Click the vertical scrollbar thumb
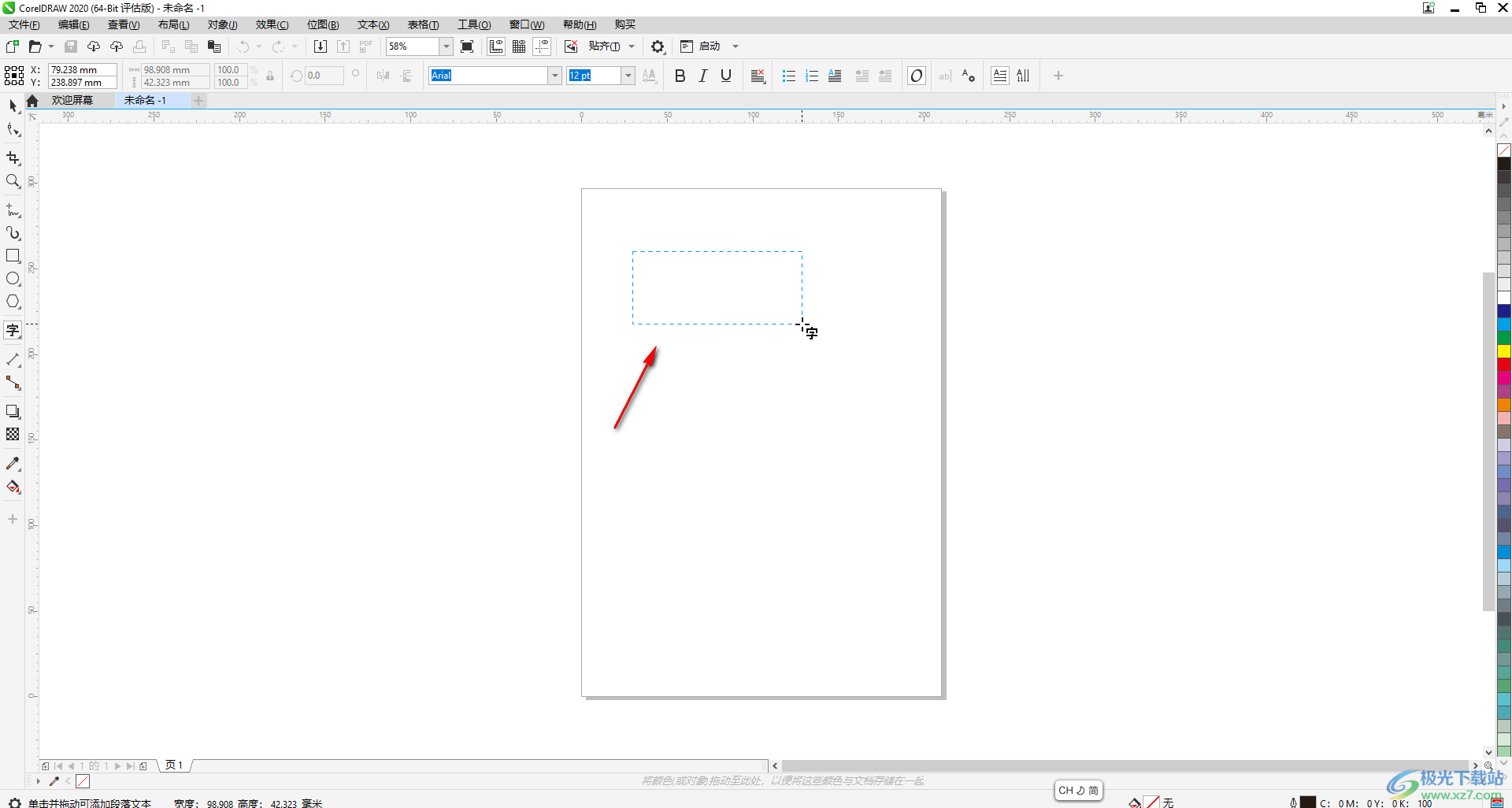Viewport: 1512px width, 808px height. (x=1488, y=441)
